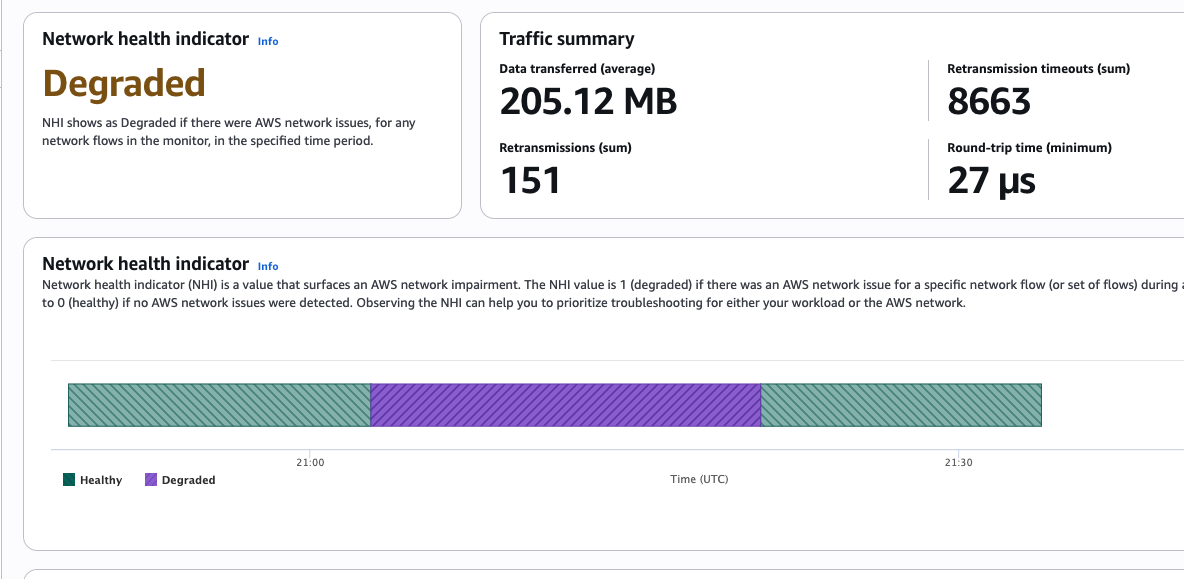This screenshot has width=1184, height=579.
Task: Select the first healthy segment before 21:00
Action: (x=219, y=405)
